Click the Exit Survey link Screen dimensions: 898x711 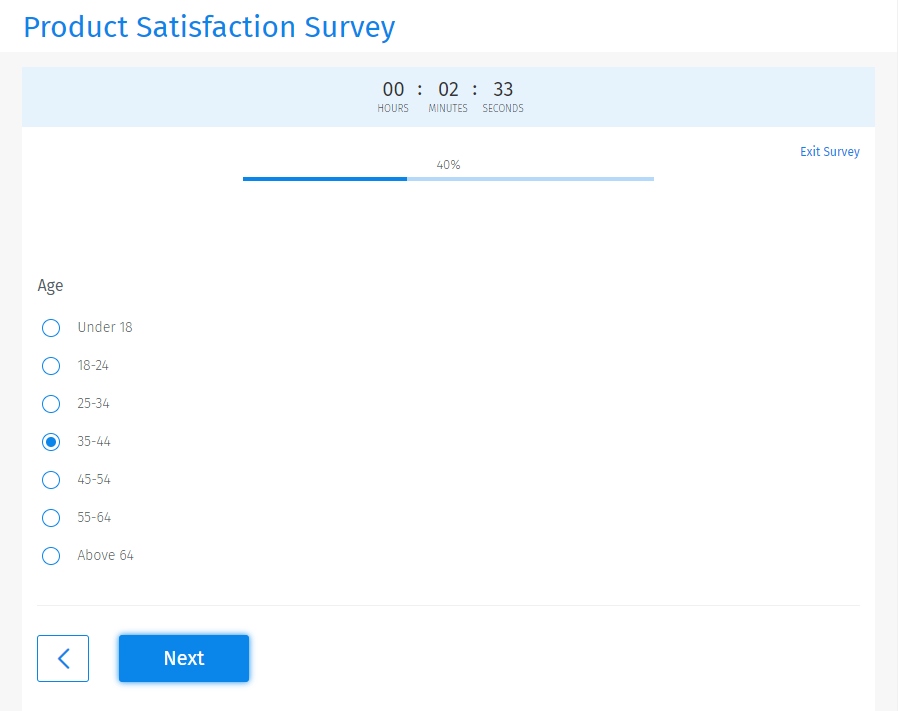coord(829,151)
